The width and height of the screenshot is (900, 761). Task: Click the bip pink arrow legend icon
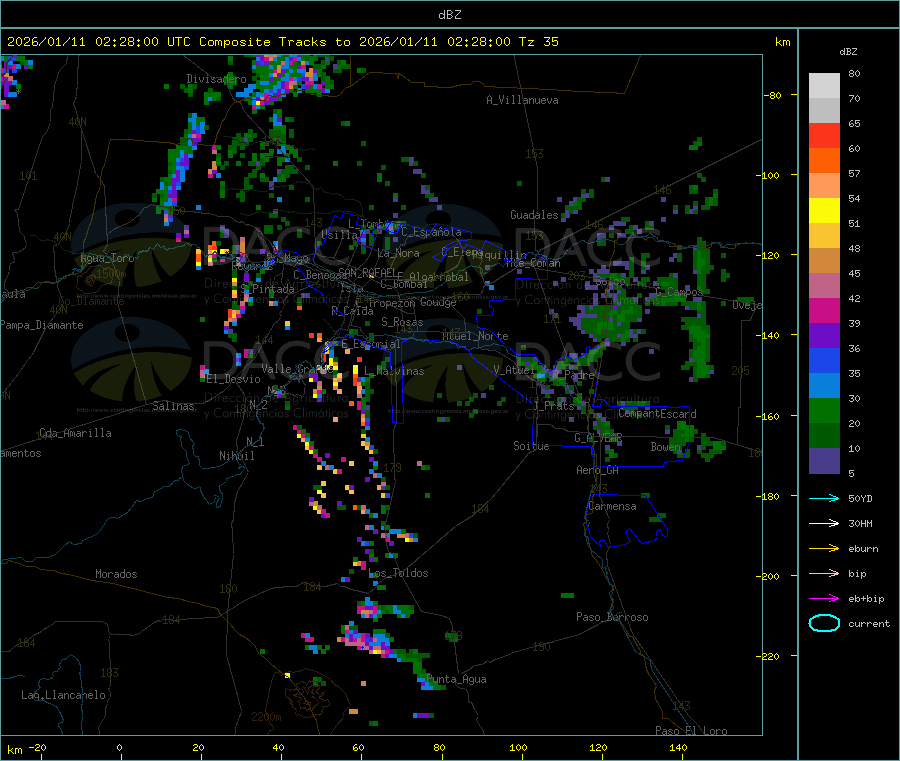[824, 573]
